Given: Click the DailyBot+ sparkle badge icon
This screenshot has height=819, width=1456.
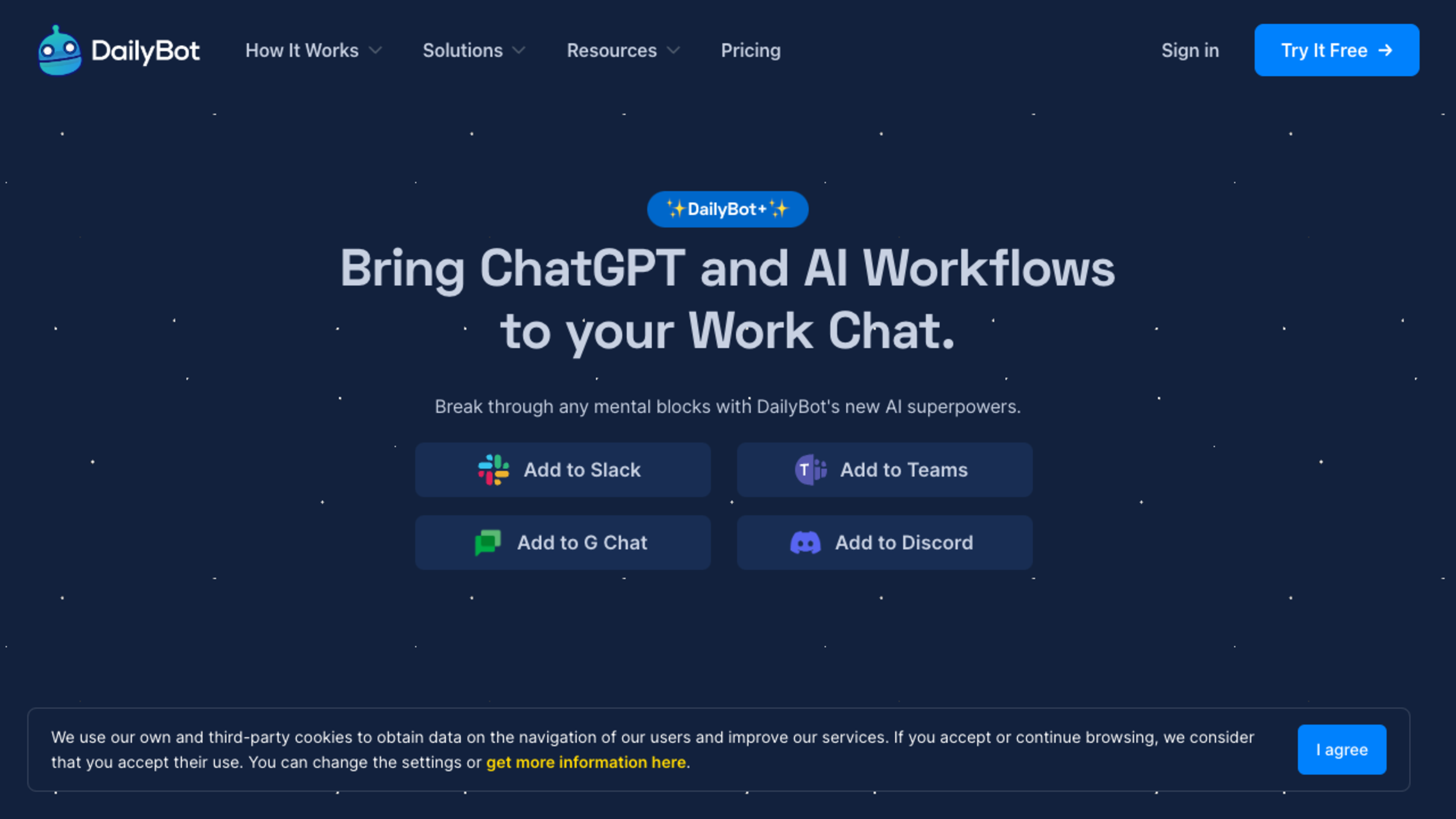Looking at the screenshot, I should (728, 209).
